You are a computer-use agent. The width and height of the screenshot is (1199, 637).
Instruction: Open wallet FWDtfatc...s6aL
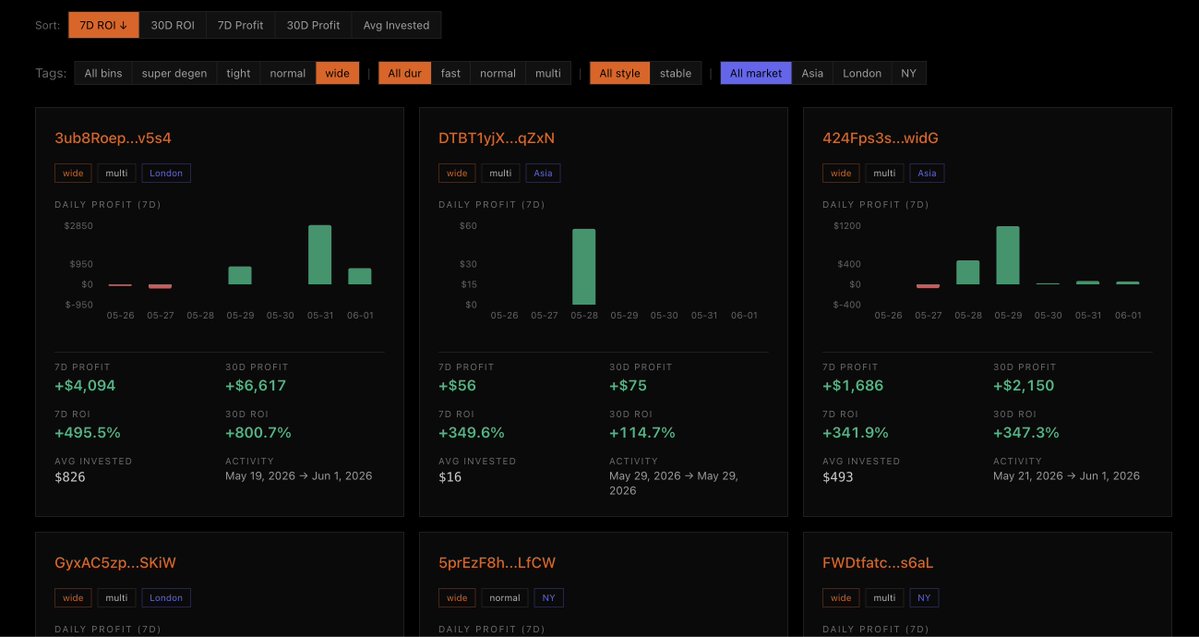878,563
